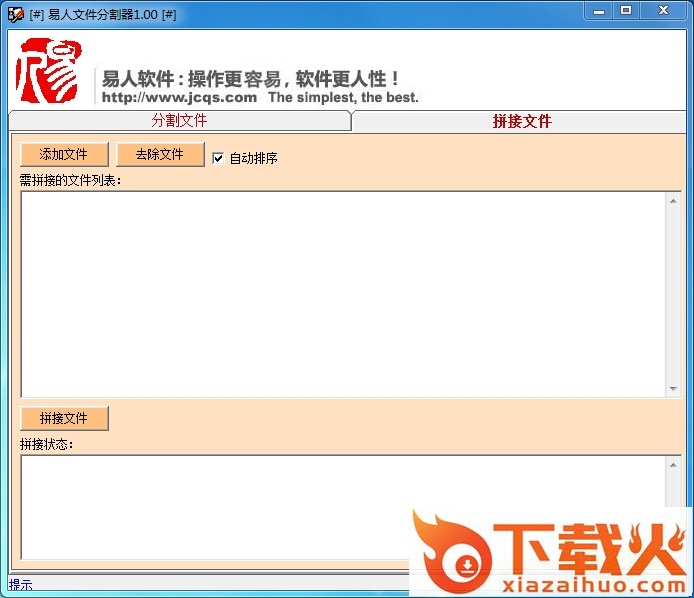Click the 添加文件 button

click(x=64, y=154)
